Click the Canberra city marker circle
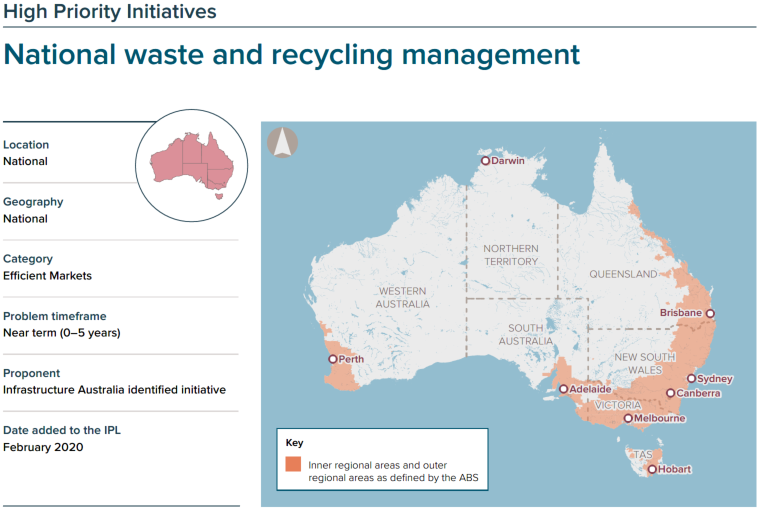 [x=671, y=393]
